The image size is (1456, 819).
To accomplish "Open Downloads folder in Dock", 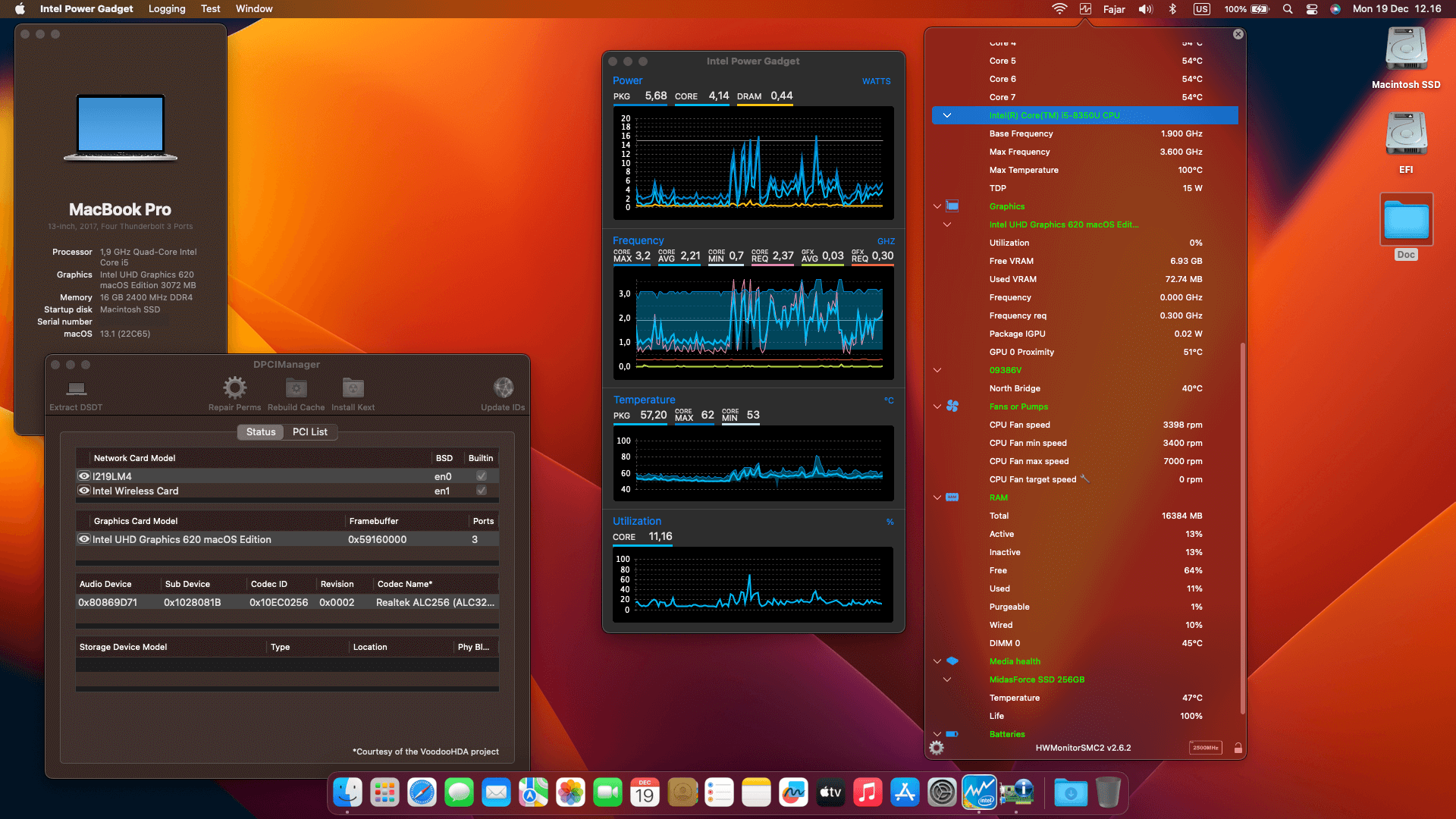I will coord(1071,792).
